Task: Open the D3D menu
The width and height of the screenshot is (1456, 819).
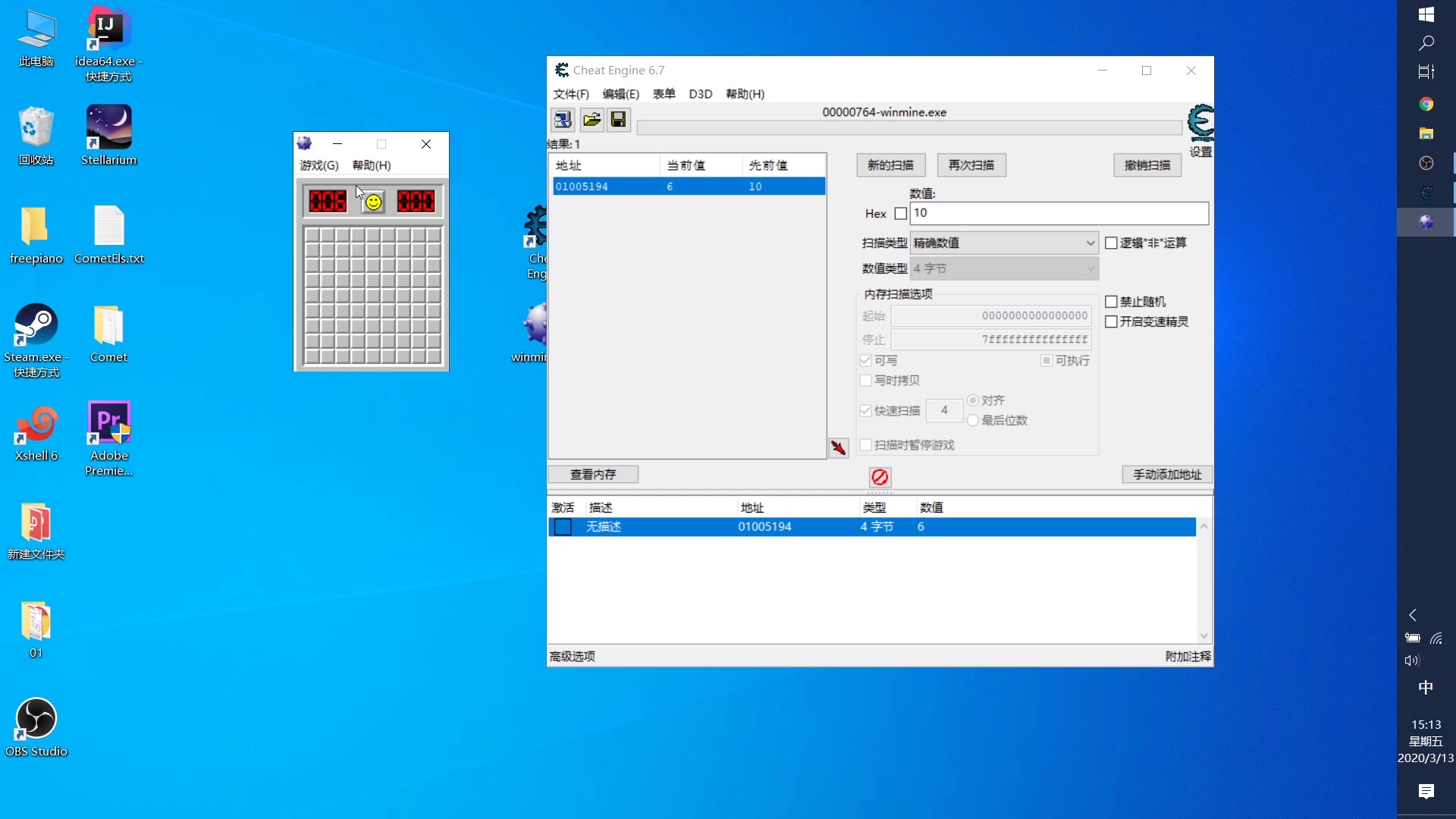Action: 701,94
